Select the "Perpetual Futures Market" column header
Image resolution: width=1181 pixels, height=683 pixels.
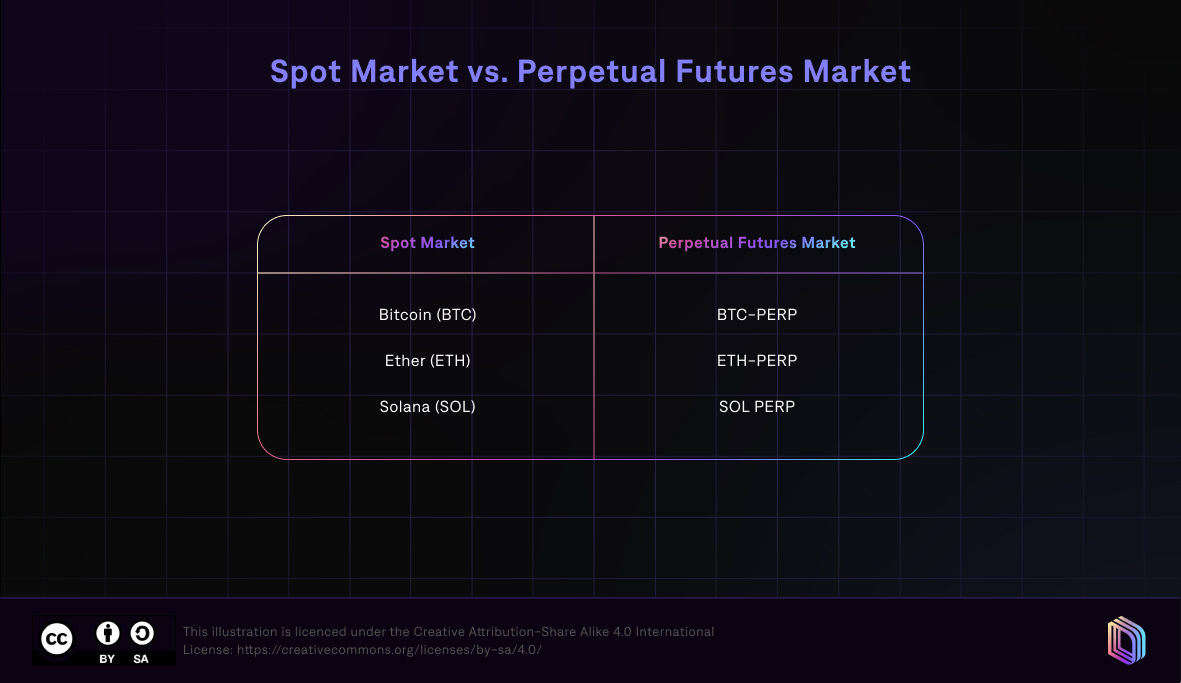(x=757, y=243)
